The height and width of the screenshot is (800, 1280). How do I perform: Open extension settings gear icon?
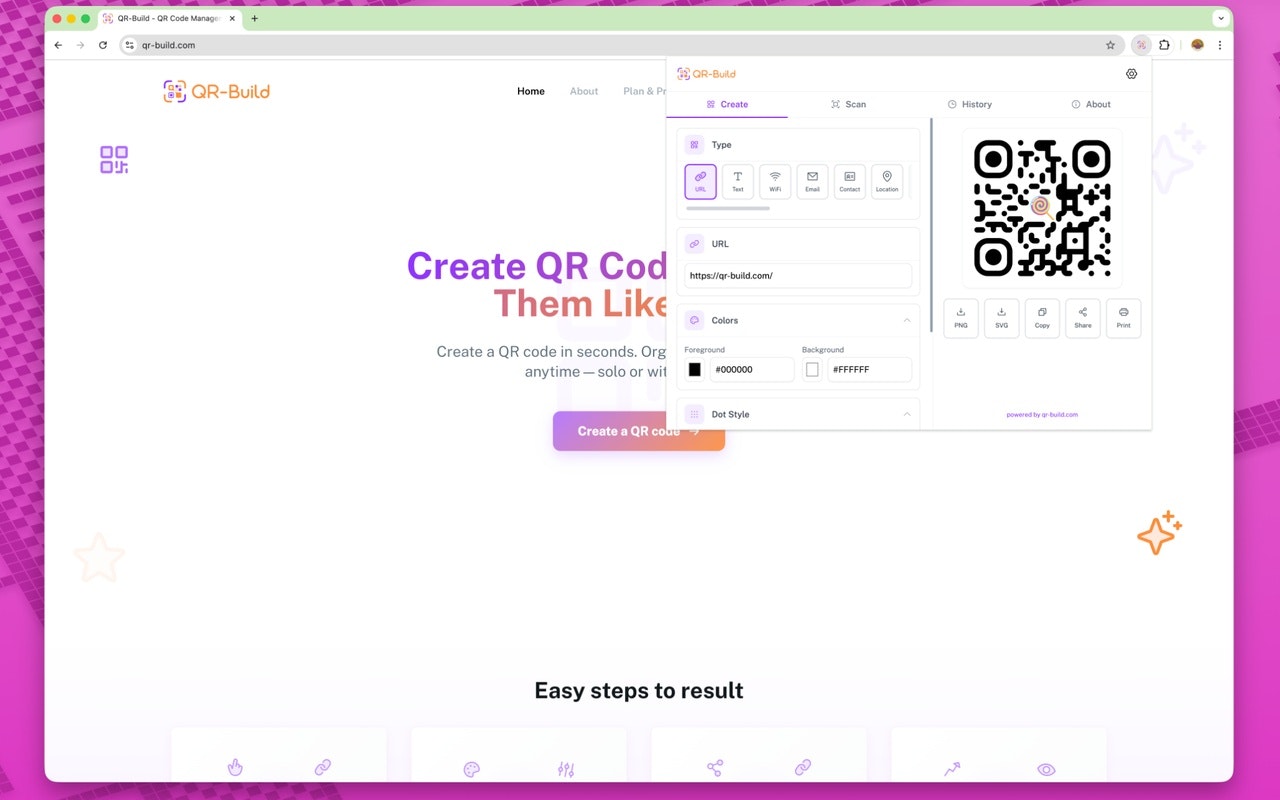[x=1132, y=74]
